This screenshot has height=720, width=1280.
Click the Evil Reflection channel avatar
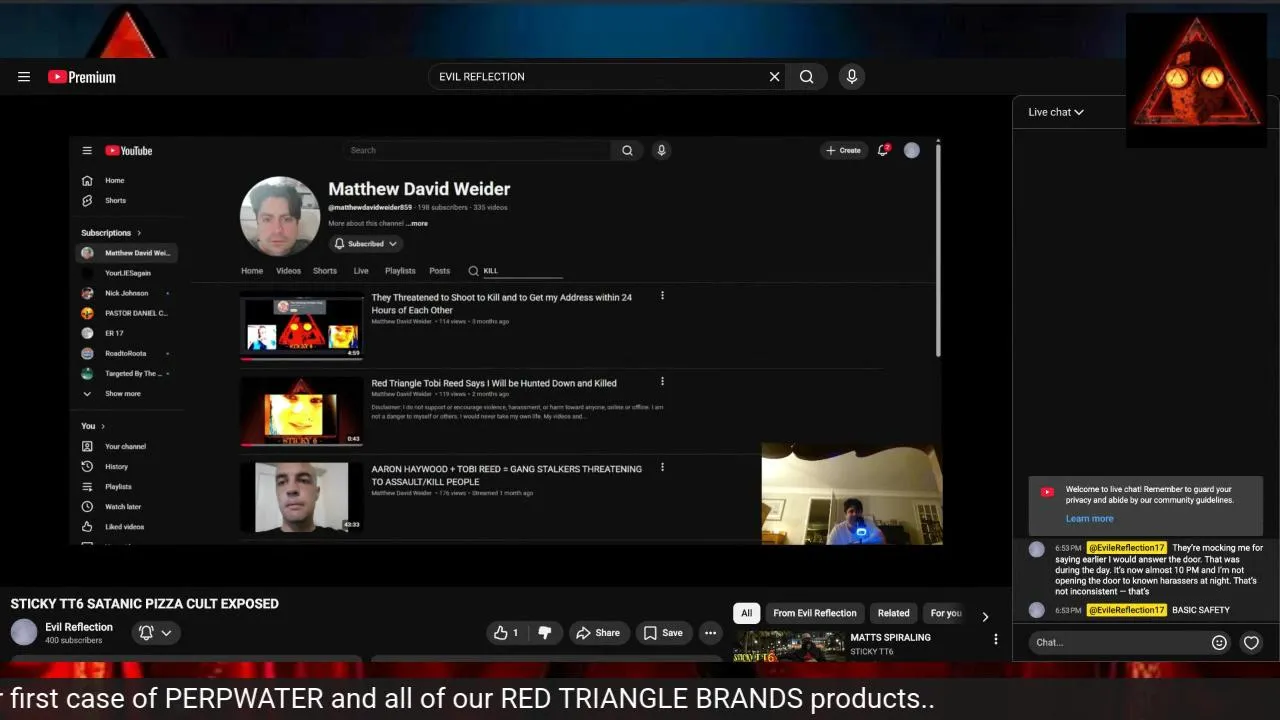point(24,632)
